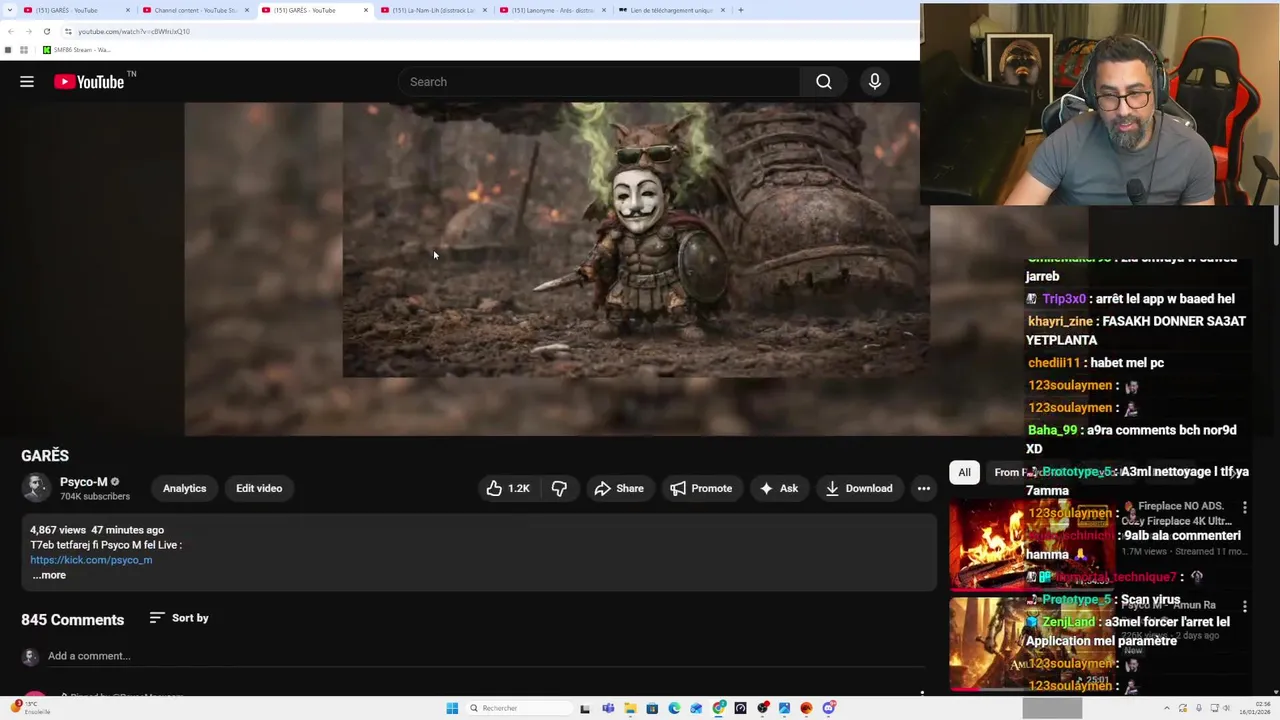1280x720 pixels.
Task: Open the Windows Start menu
Action: coord(452,708)
